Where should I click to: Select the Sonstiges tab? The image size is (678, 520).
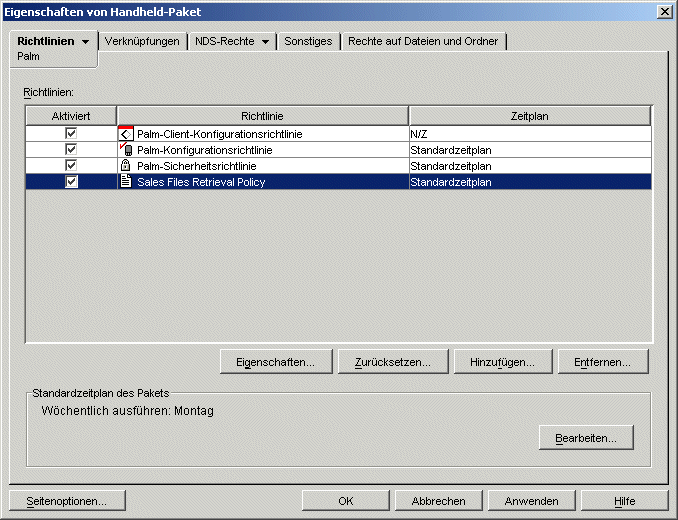(x=308, y=41)
